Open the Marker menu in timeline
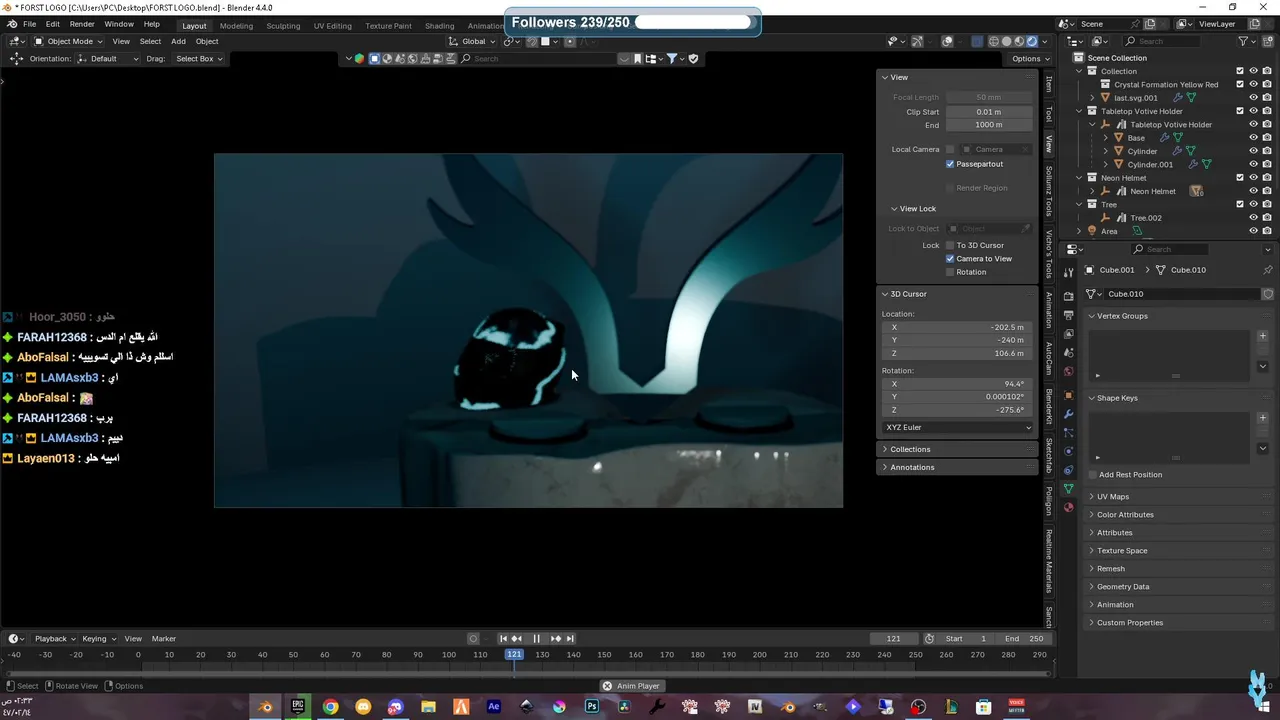1280x720 pixels. point(164,639)
